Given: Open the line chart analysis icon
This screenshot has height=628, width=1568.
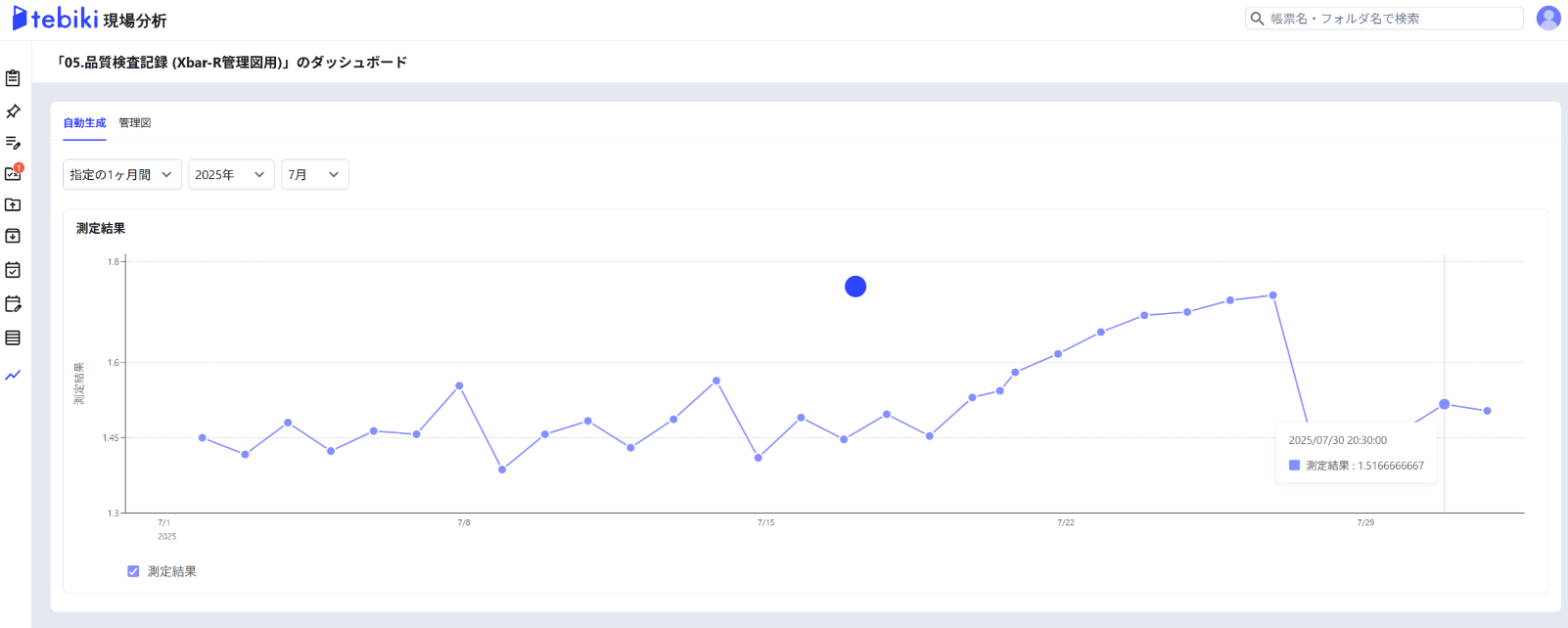Looking at the screenshot, I should click(13, 375).
